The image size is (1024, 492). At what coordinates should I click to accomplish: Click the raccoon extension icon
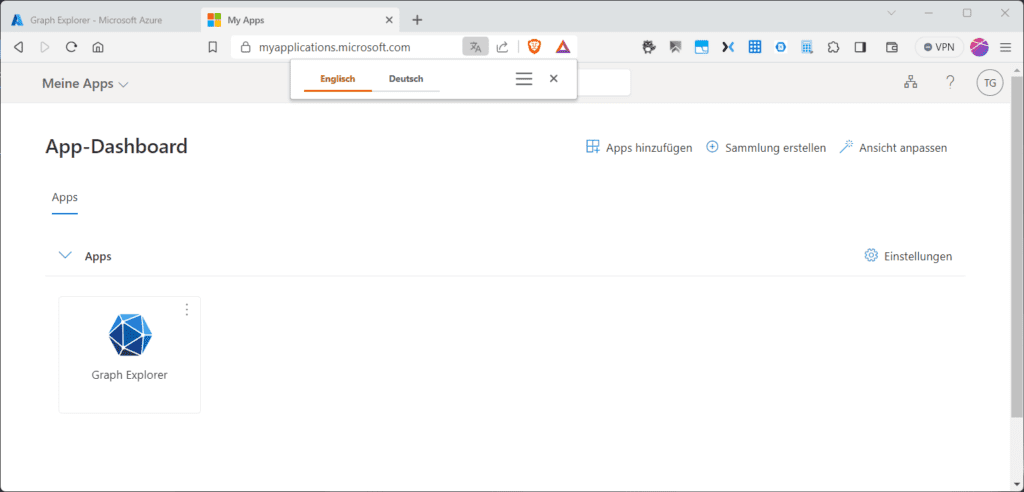tap(649, 47)
